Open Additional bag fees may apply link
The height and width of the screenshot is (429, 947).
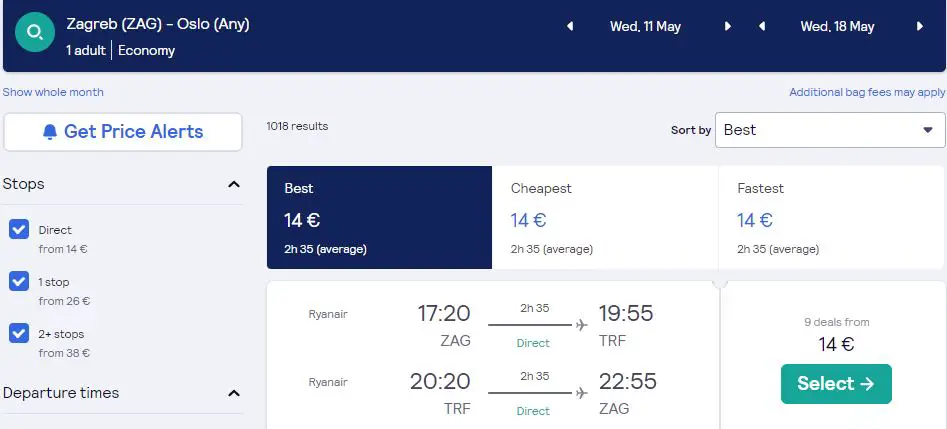(867, 92)
